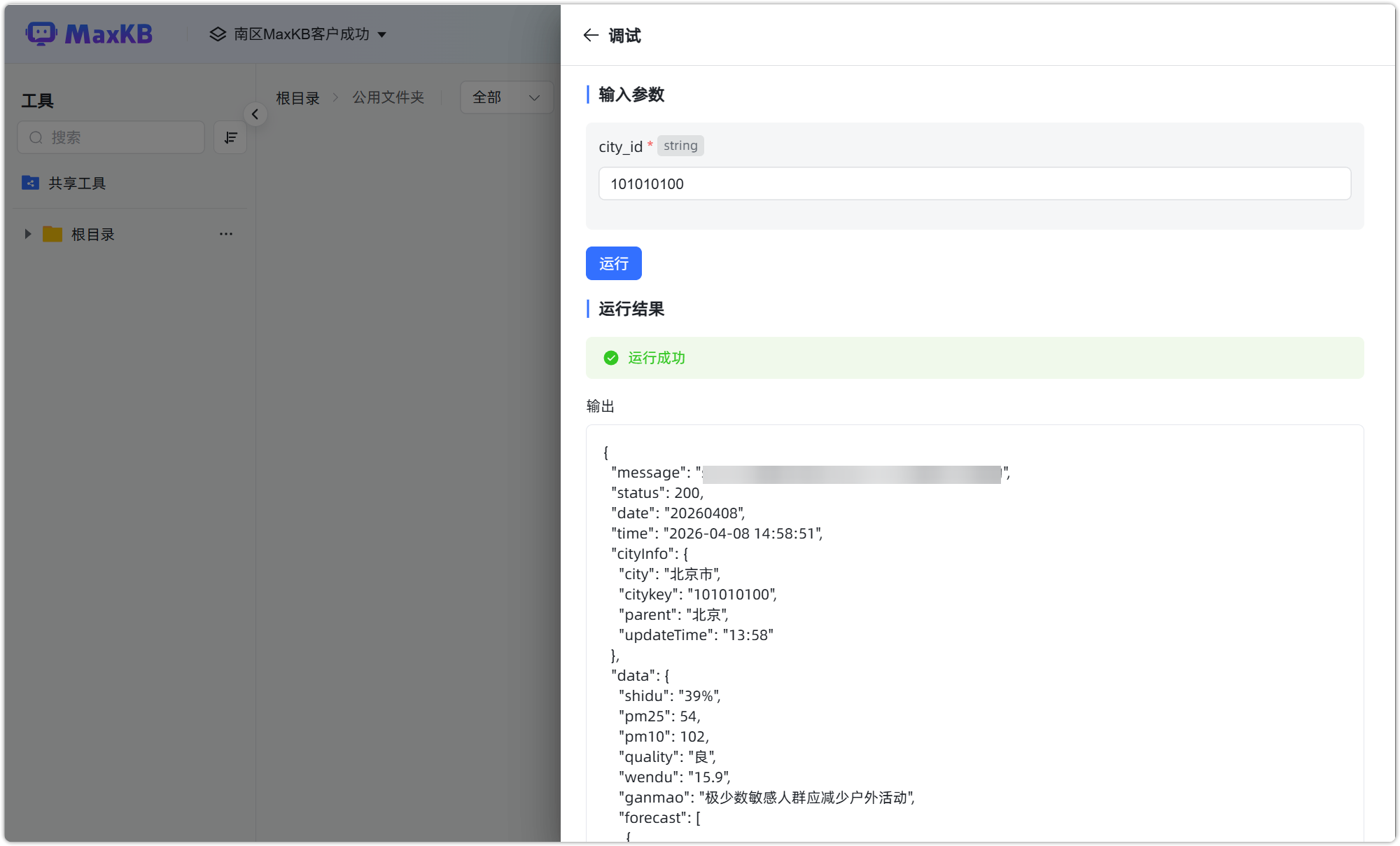Screen dimensions: 1400x846
Task: Click the 共享工具 folder icon
Action: 30,183
